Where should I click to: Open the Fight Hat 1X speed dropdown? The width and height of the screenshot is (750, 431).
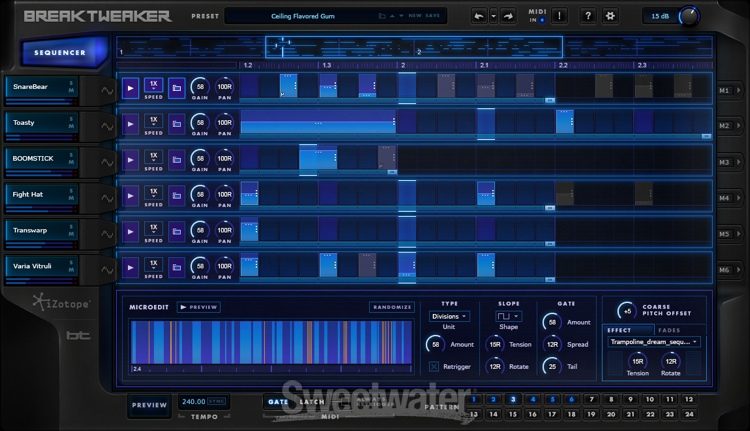tap(154, 193)
